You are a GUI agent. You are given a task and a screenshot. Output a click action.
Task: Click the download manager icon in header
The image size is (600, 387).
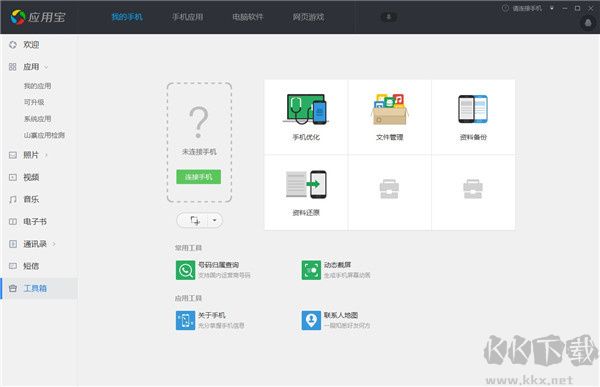[388, 17]
